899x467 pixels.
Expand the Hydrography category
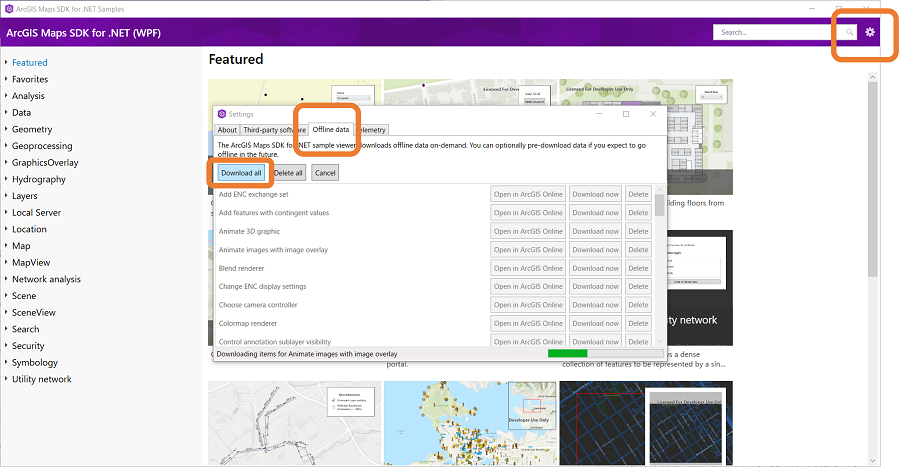click(6, 179)
